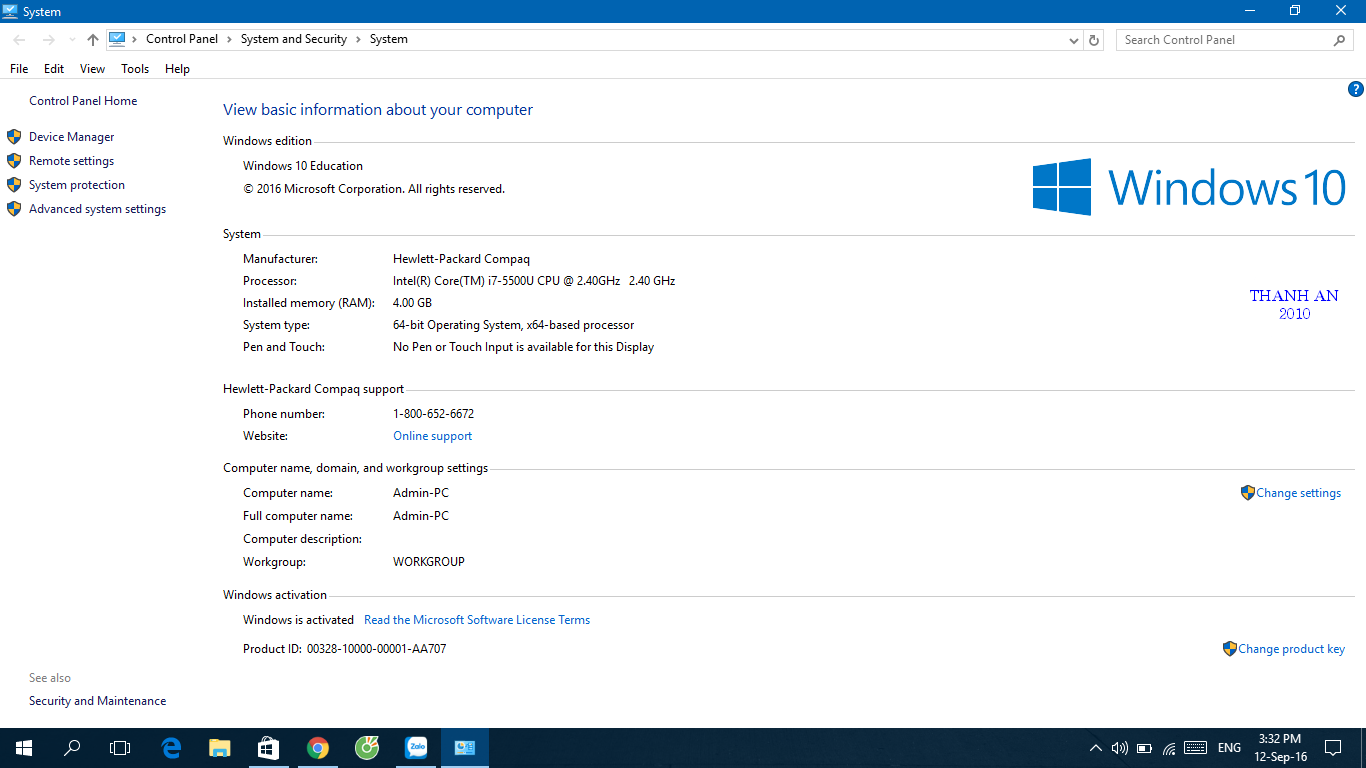Open the Wi-Fi network tray icon
The height and width of the screenshot is (768, 1366).
(x=1168, y=748)
